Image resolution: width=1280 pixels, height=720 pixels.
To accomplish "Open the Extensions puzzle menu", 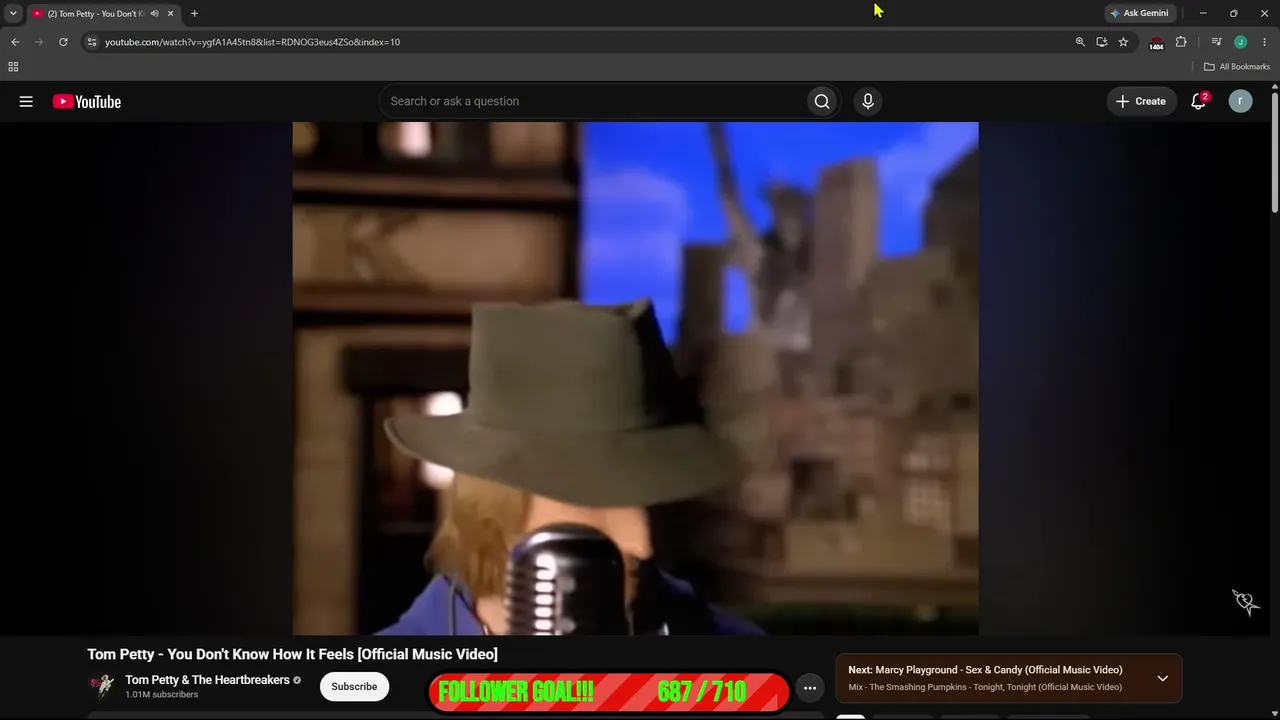I will 1181,42.
